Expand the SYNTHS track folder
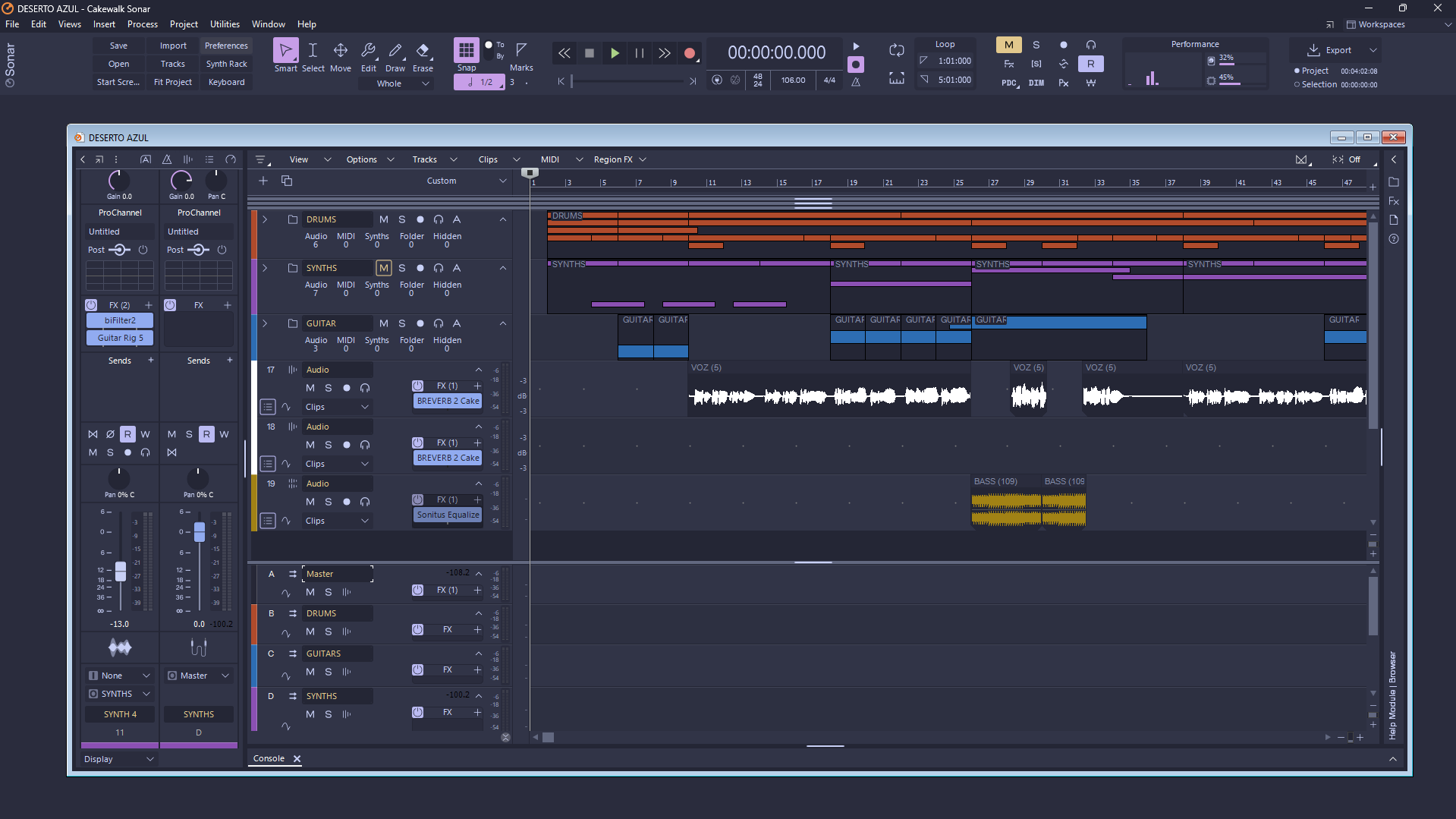This screenshot has height=819, width=1456. 265,268
